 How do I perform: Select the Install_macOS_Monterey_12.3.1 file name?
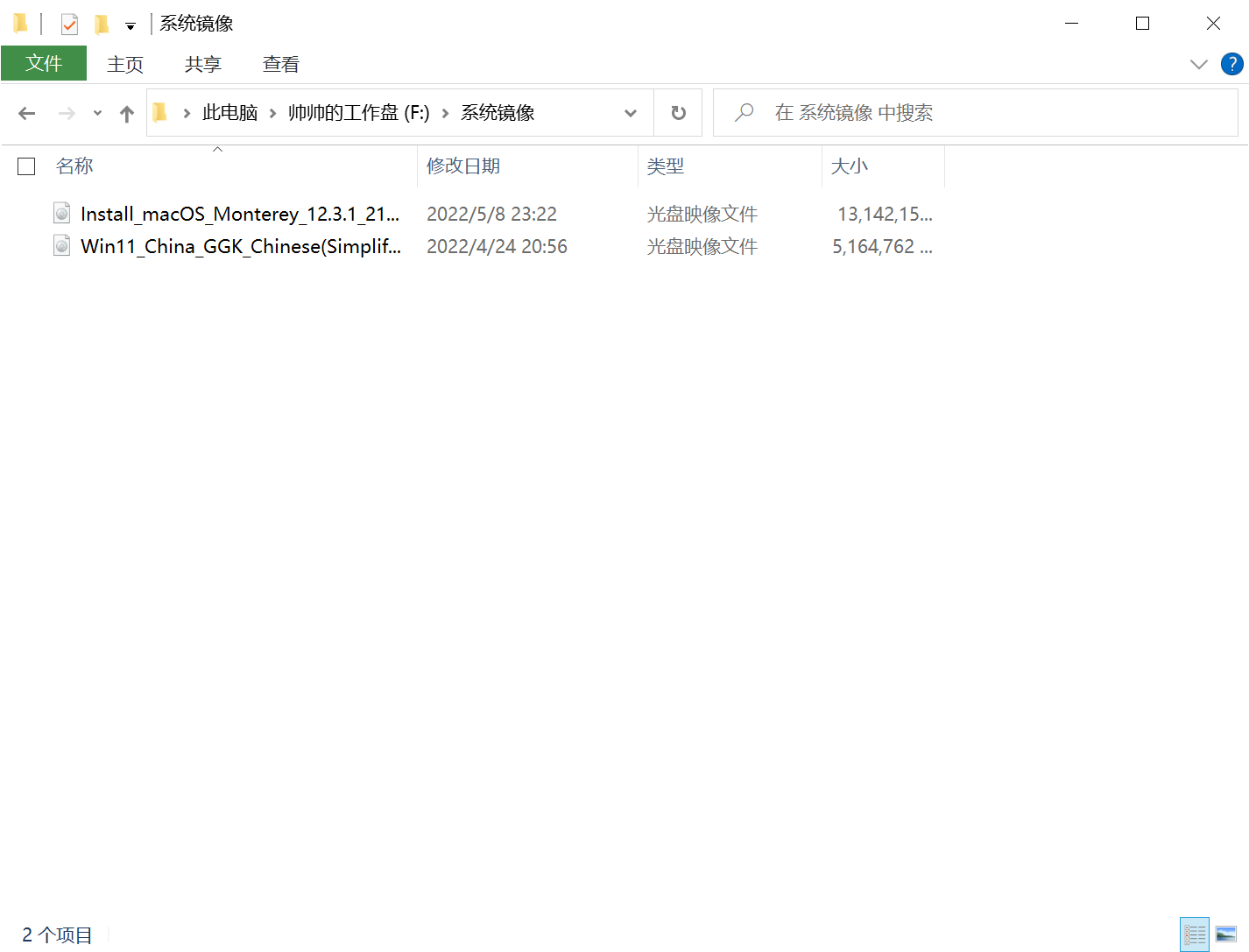(240, 214)
